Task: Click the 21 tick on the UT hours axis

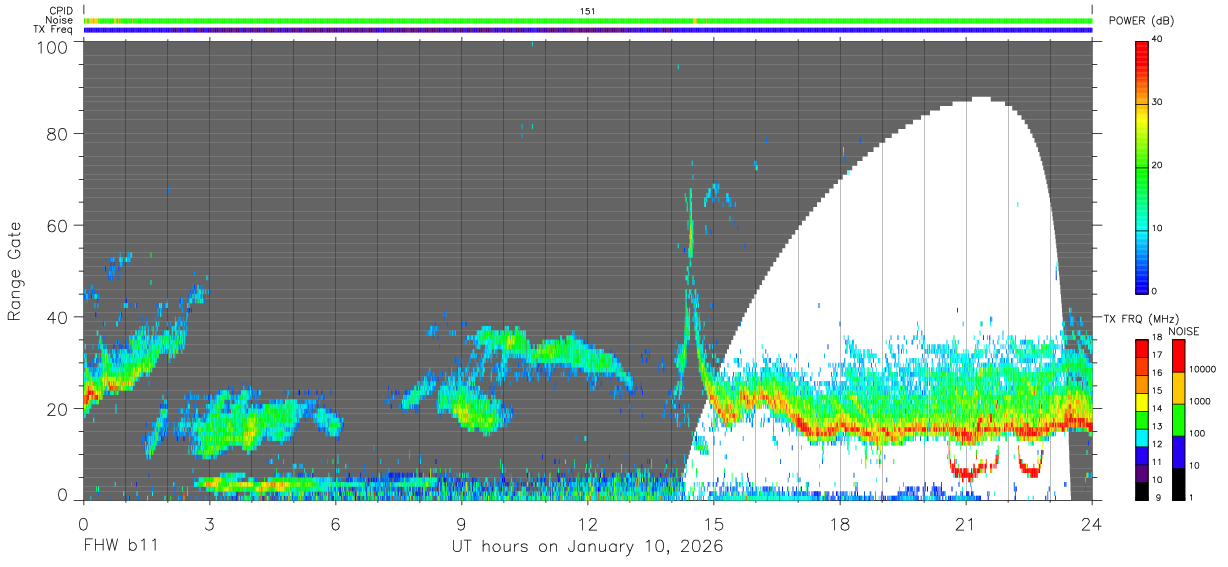Action: pos(966,524)
